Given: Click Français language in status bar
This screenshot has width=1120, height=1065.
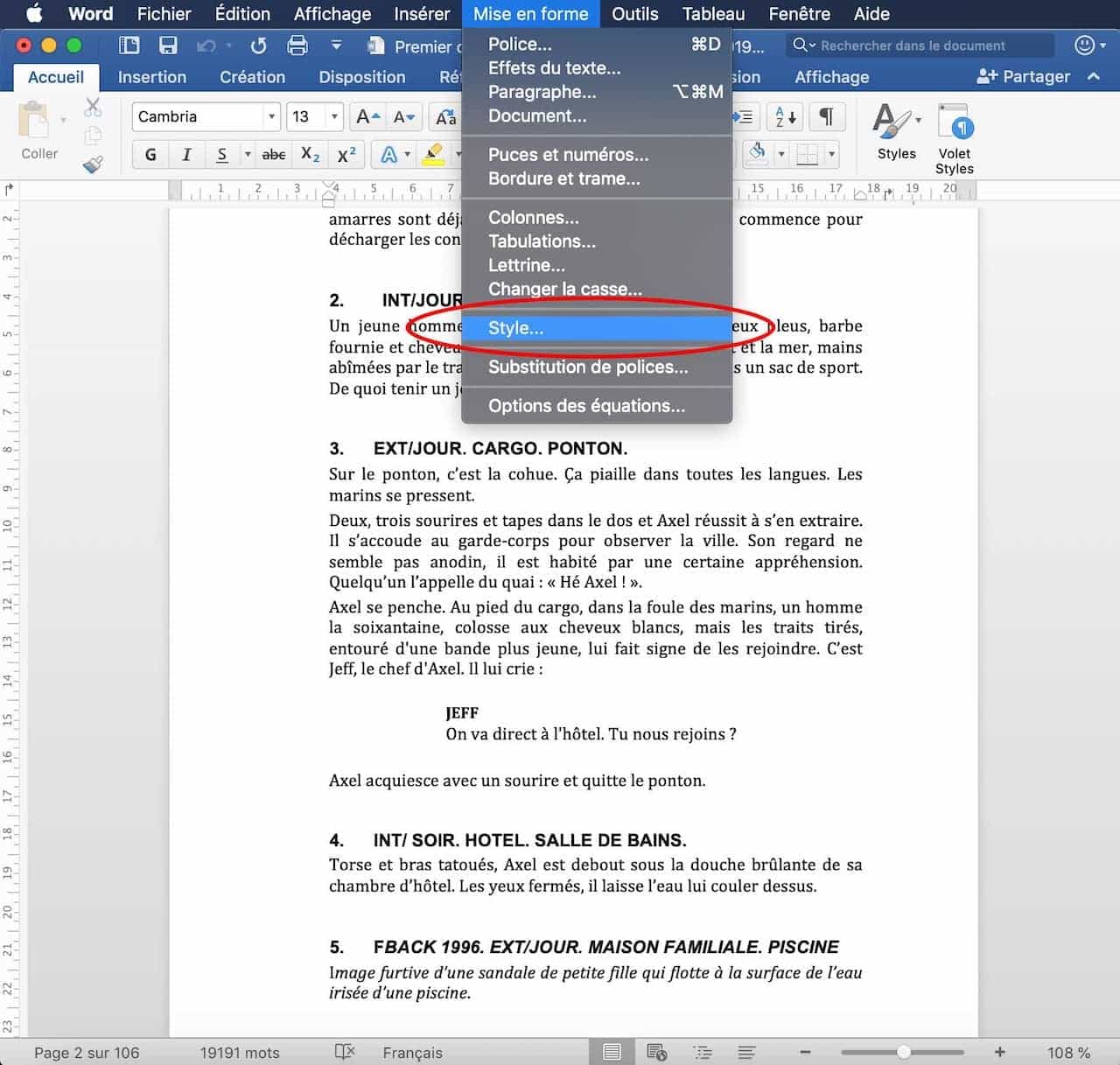Looking at the screenshot, I should coord(412,1053).
